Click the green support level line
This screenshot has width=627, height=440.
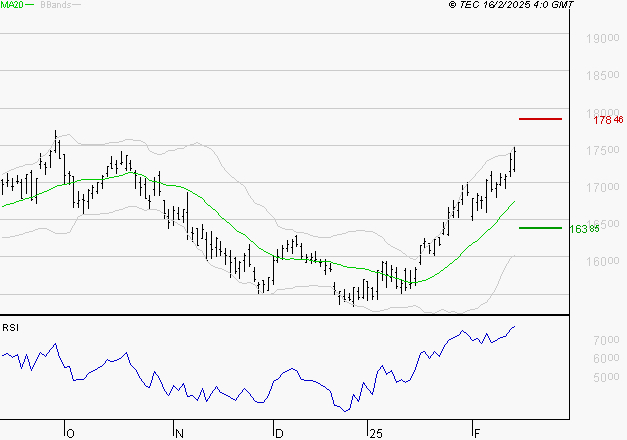[540, 228]
